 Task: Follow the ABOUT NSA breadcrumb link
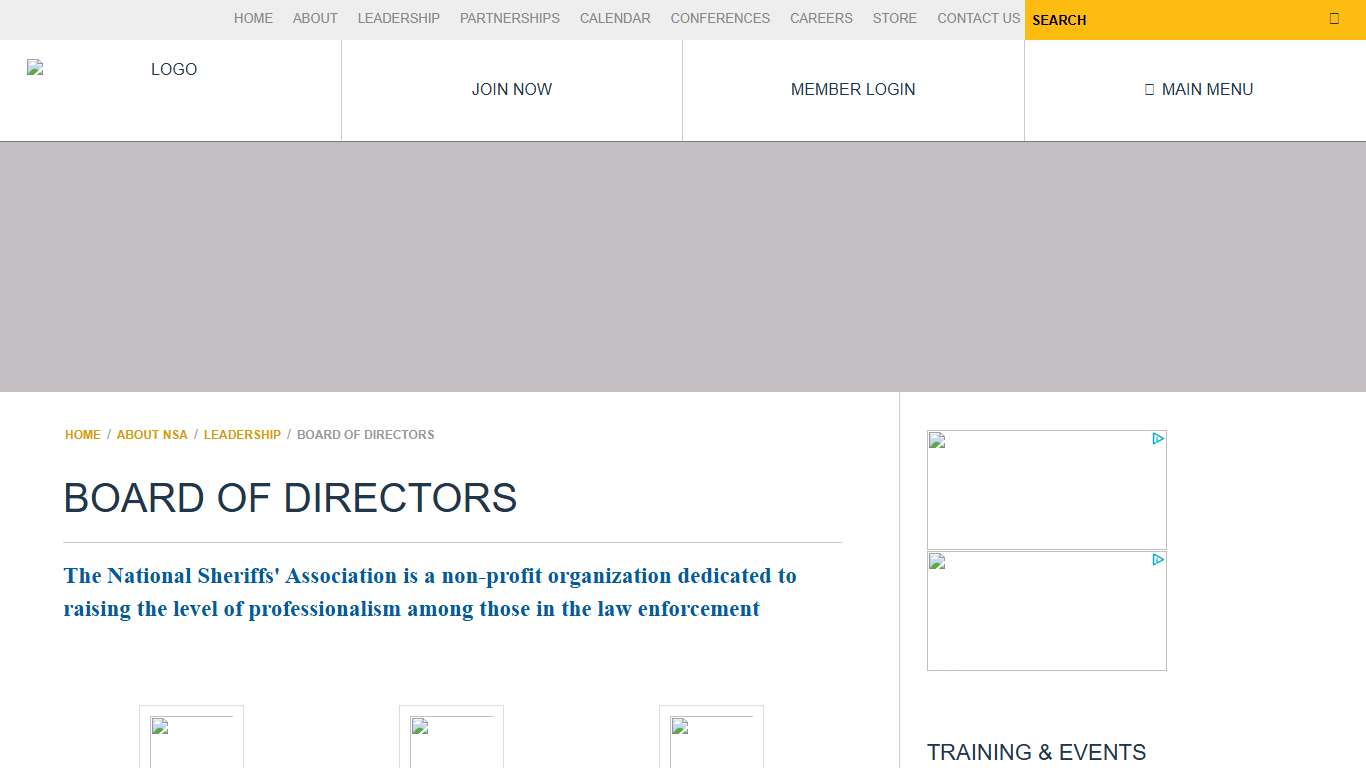pos(152,434)
